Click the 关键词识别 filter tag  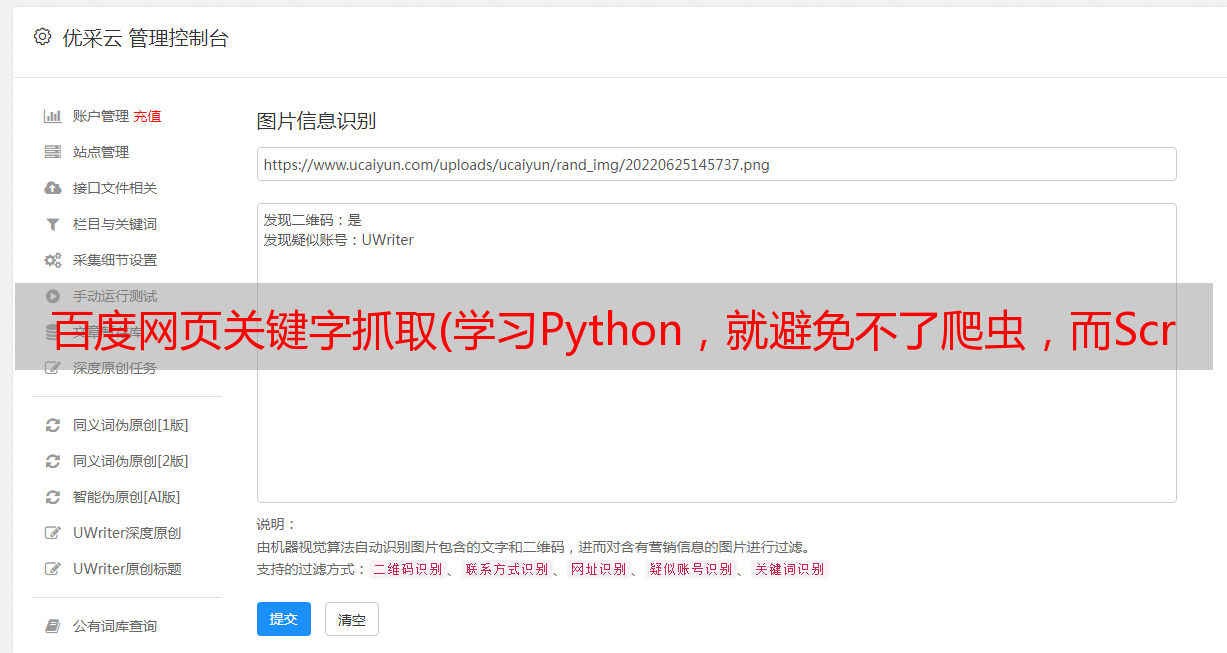click(x=790, y=569)
